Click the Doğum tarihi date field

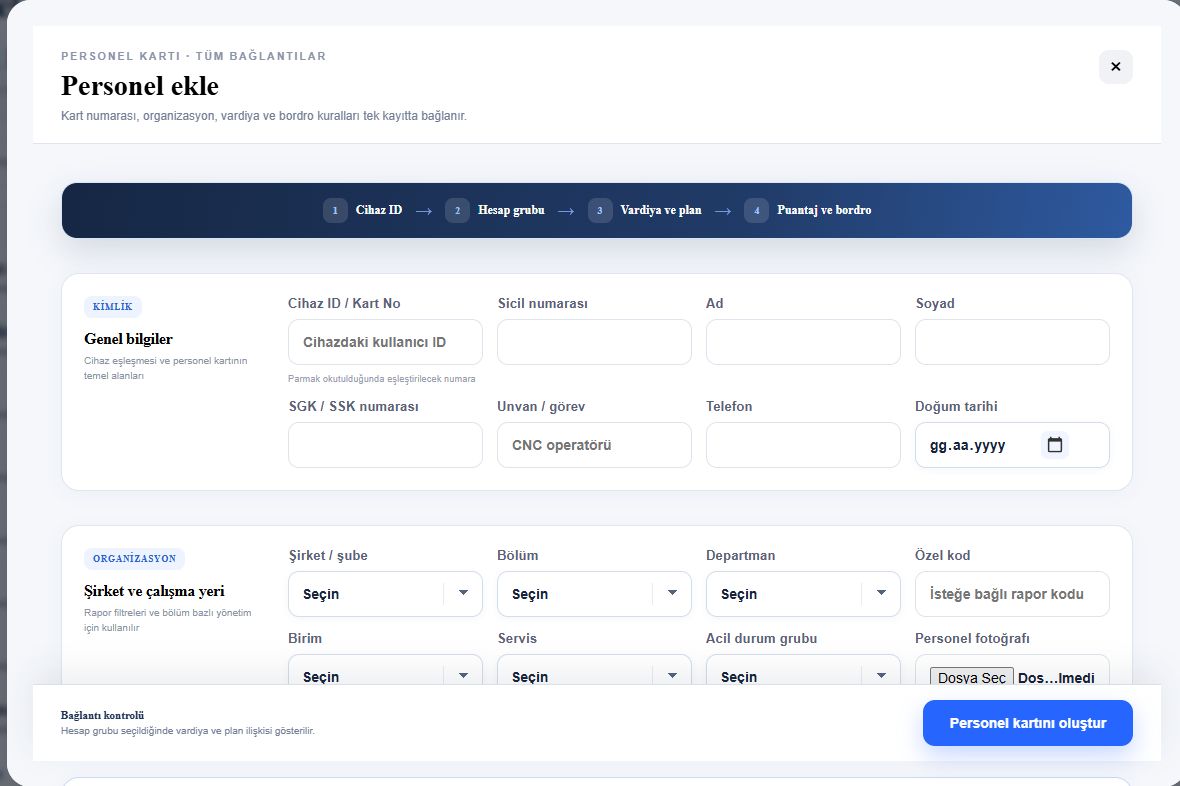1012,445
